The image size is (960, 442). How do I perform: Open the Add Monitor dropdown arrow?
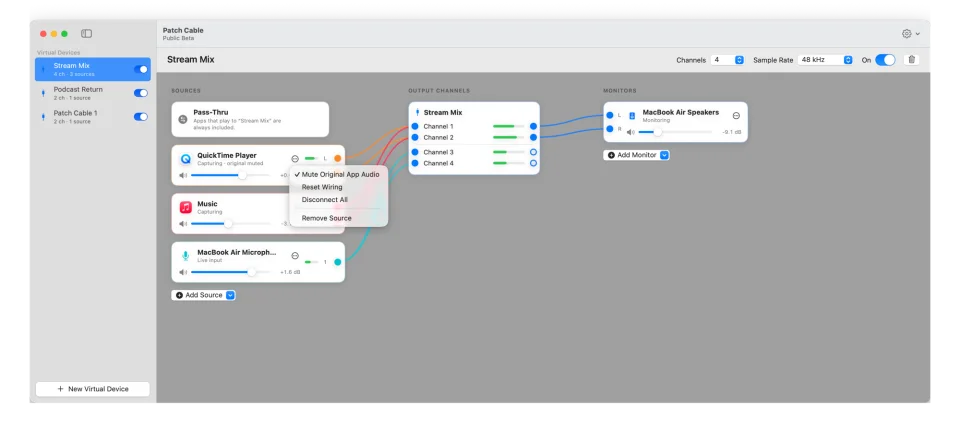click(664, 155)
